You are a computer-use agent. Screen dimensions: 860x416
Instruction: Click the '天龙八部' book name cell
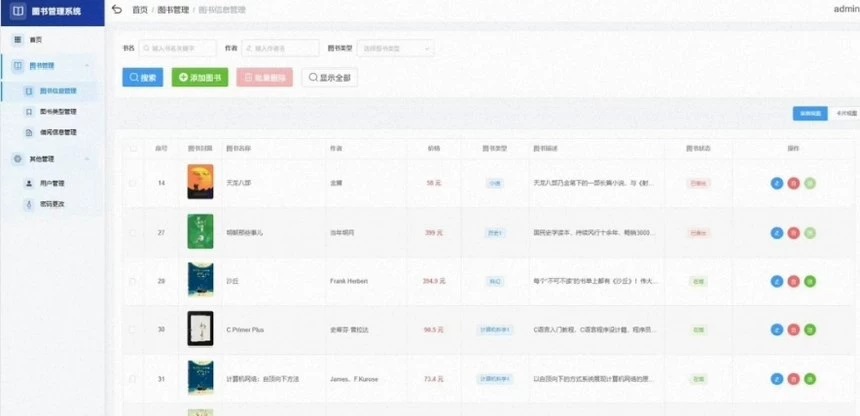pos(239,183)
